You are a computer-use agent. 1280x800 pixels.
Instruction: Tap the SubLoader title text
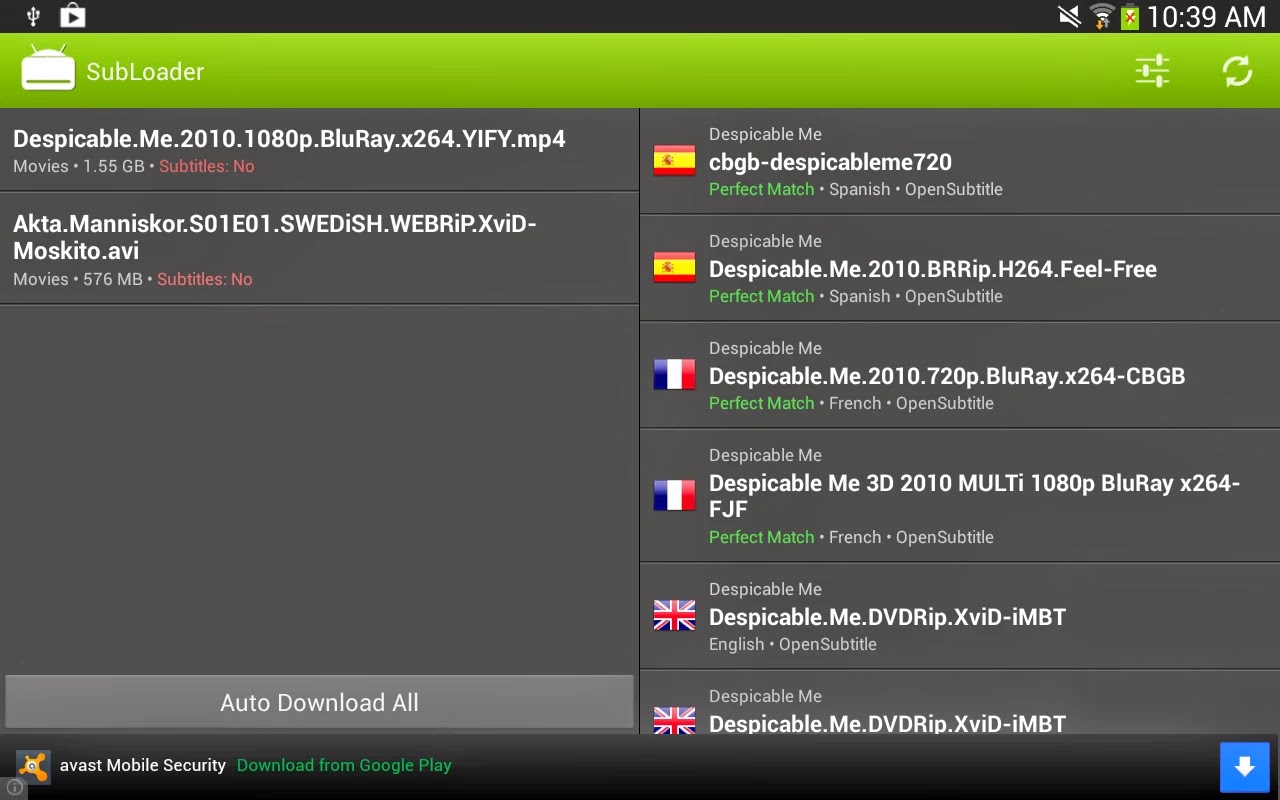[x=145, y=72]
